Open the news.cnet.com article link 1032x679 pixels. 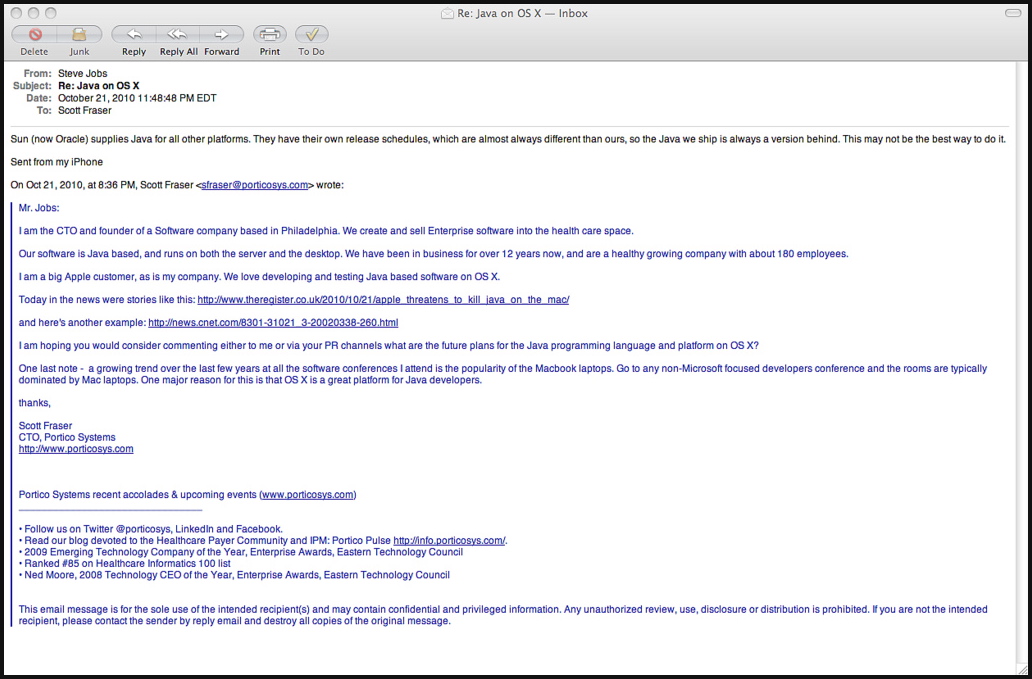click(x=273, y=323)
